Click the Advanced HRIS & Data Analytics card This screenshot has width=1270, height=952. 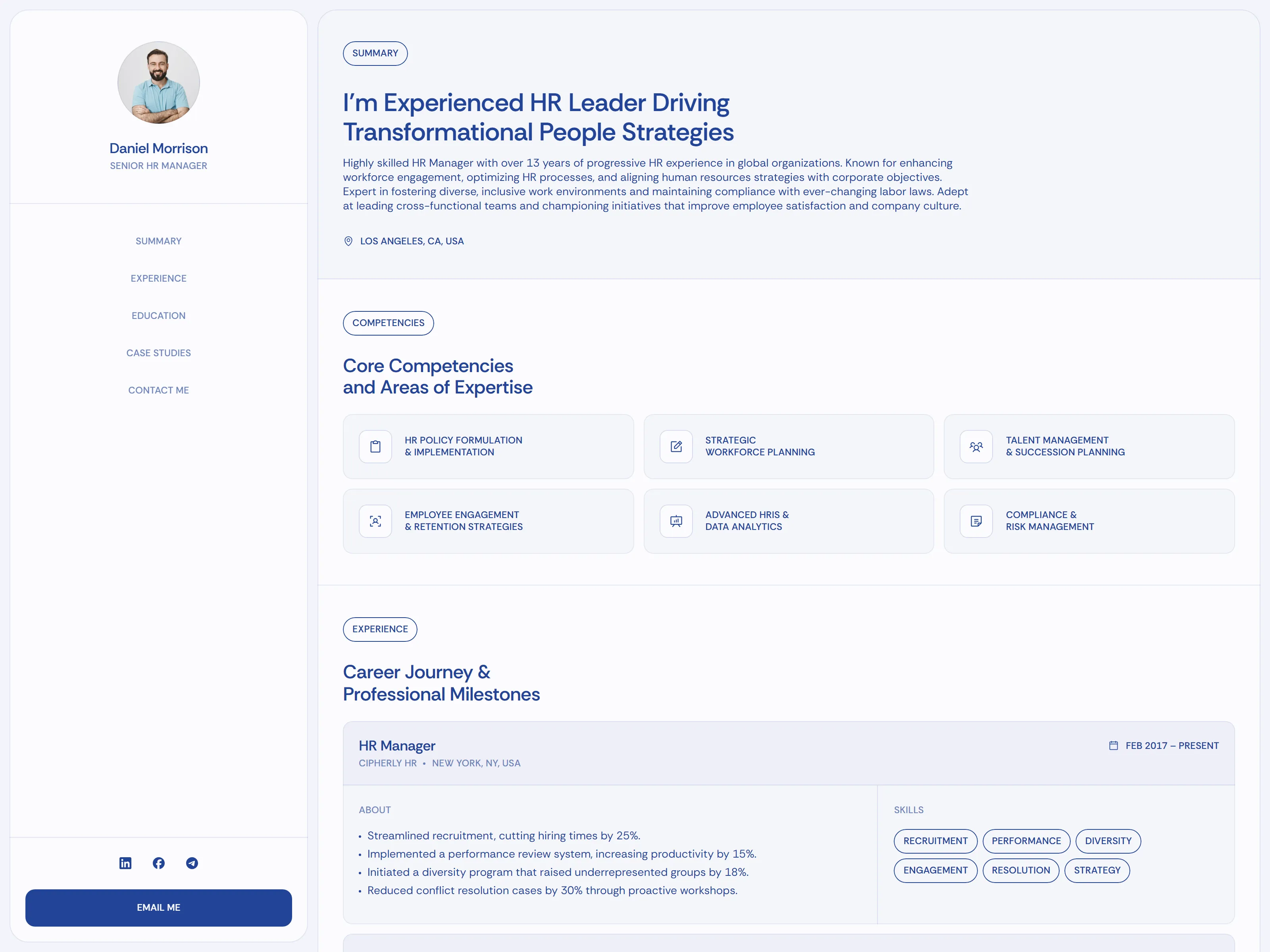pyautogui.click(x=789, y=521)
